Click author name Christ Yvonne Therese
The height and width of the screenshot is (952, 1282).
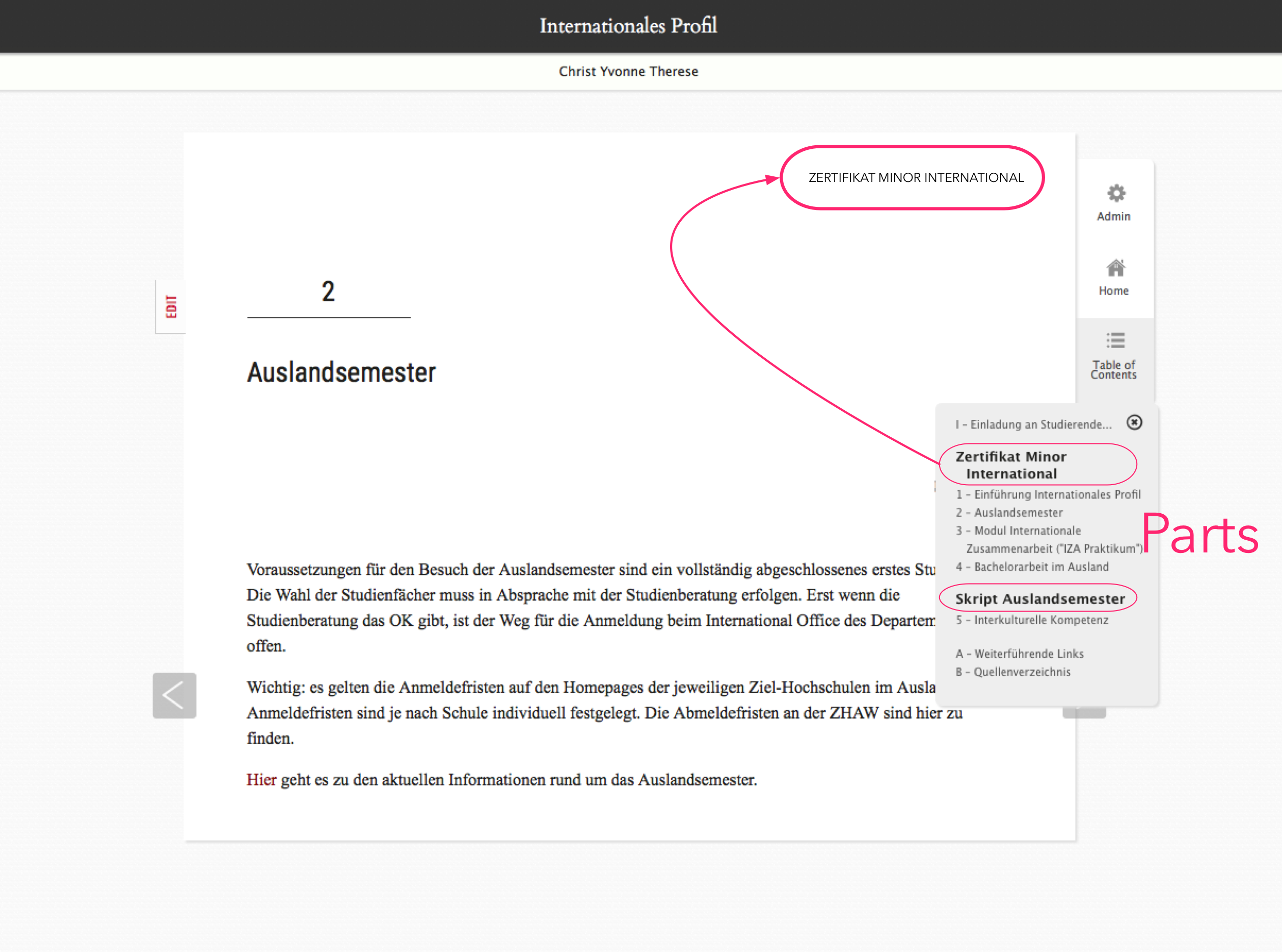tap(628, 71)
